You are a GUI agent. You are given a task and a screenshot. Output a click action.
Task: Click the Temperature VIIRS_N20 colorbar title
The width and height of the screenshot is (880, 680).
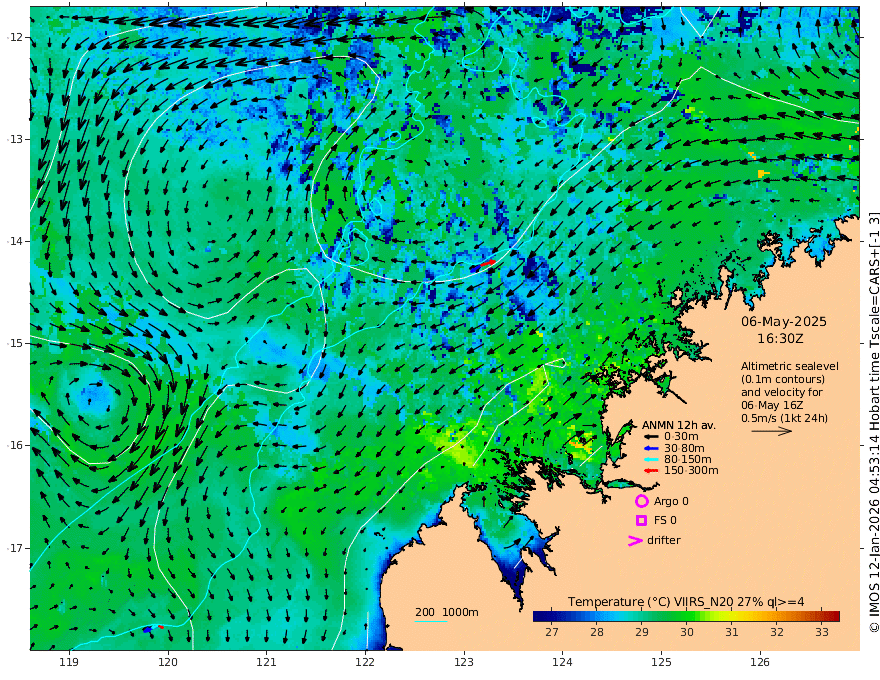(686, 602)
